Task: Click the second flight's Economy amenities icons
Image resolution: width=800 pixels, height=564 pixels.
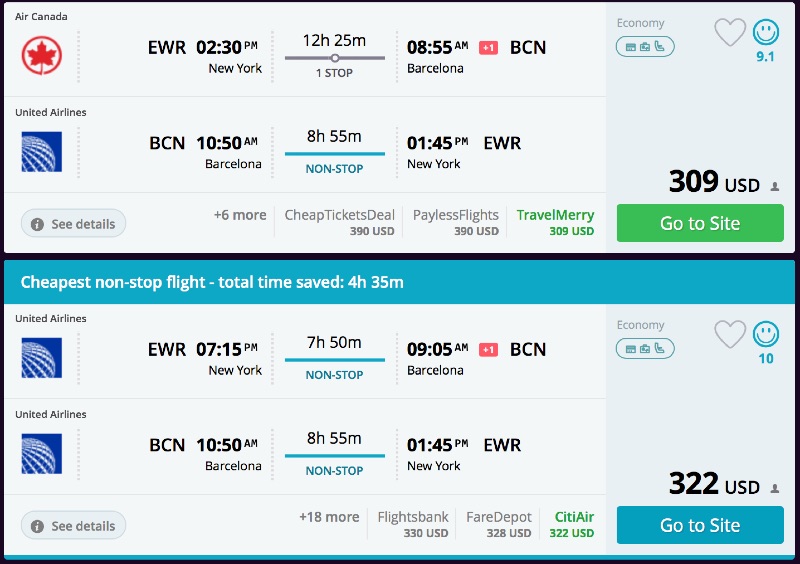Action: pos(645,348)
